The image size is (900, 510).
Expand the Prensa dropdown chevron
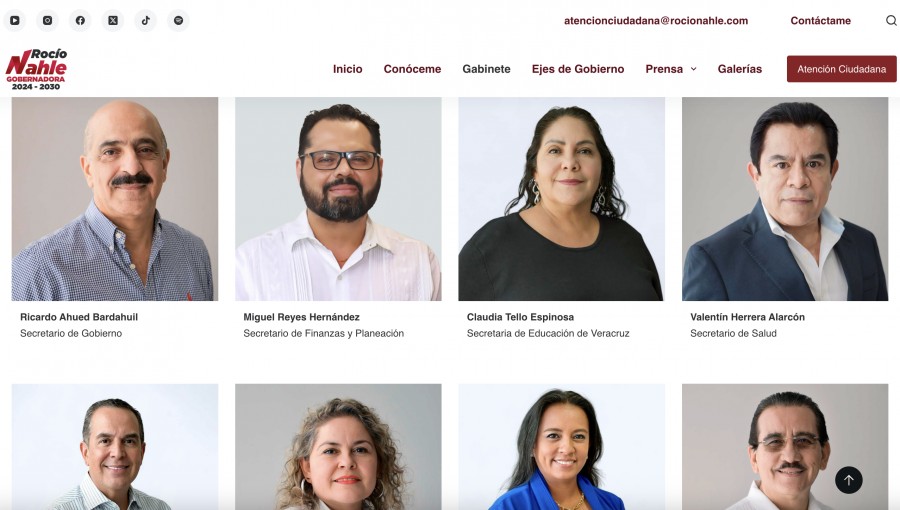pyautogui.click(x=693, y=69)
